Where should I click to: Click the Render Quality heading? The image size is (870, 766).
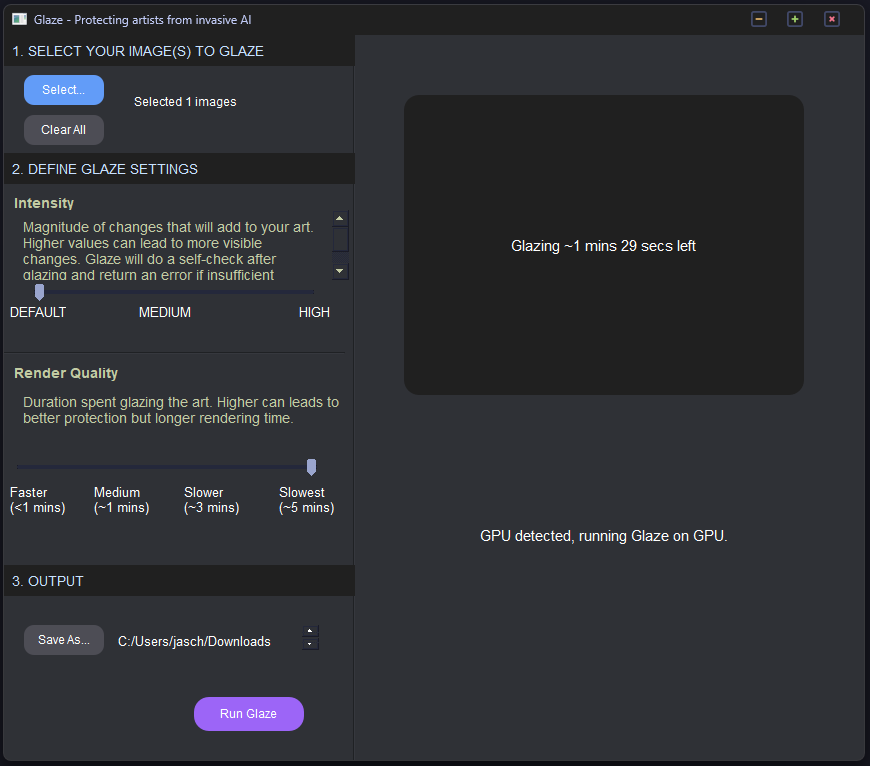66,373
